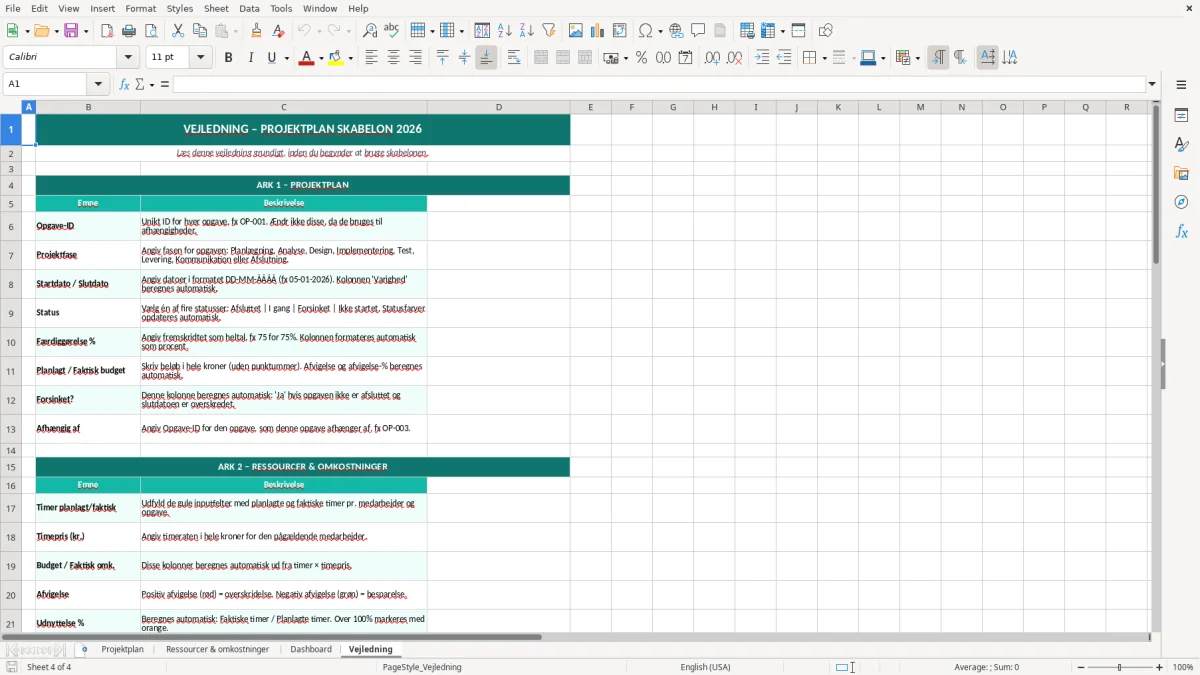Apply the yellow background color swatch
The width and height of the screenshot is (1200, 675).
[337, 58]
